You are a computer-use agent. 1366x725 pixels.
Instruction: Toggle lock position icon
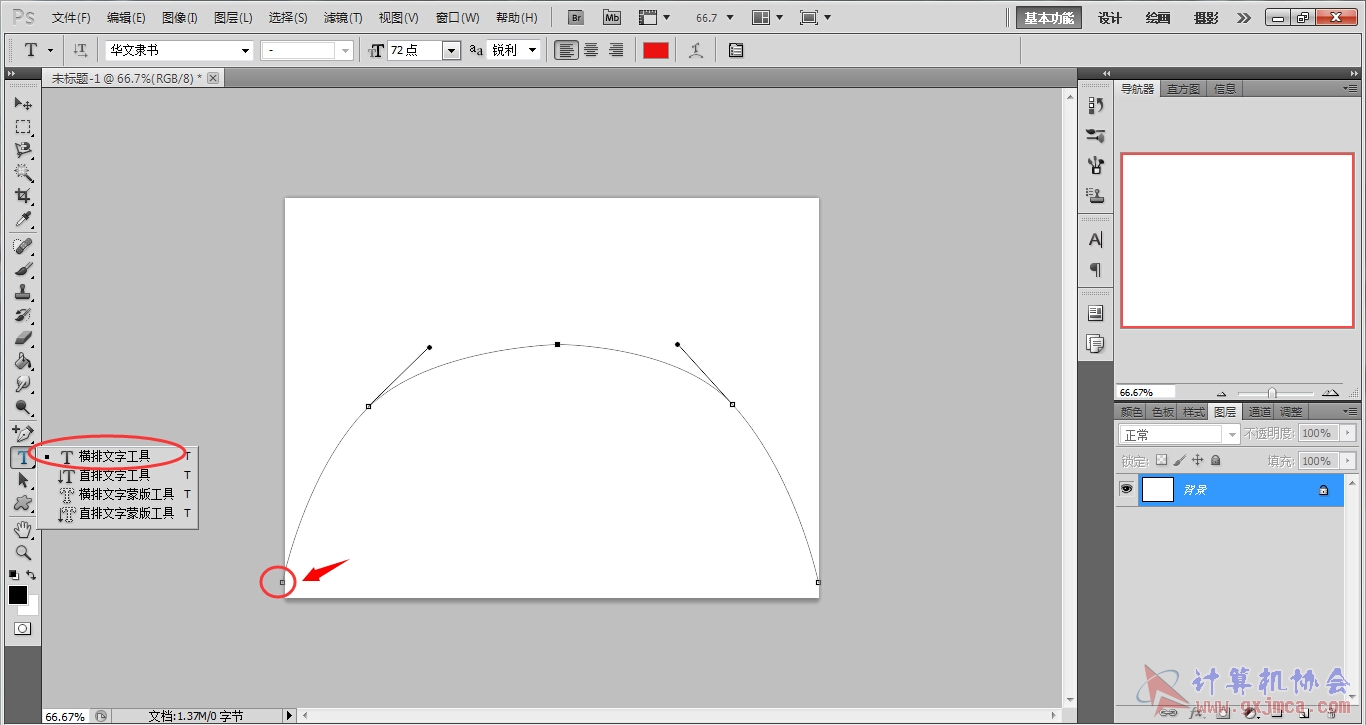pos(1197,461)
